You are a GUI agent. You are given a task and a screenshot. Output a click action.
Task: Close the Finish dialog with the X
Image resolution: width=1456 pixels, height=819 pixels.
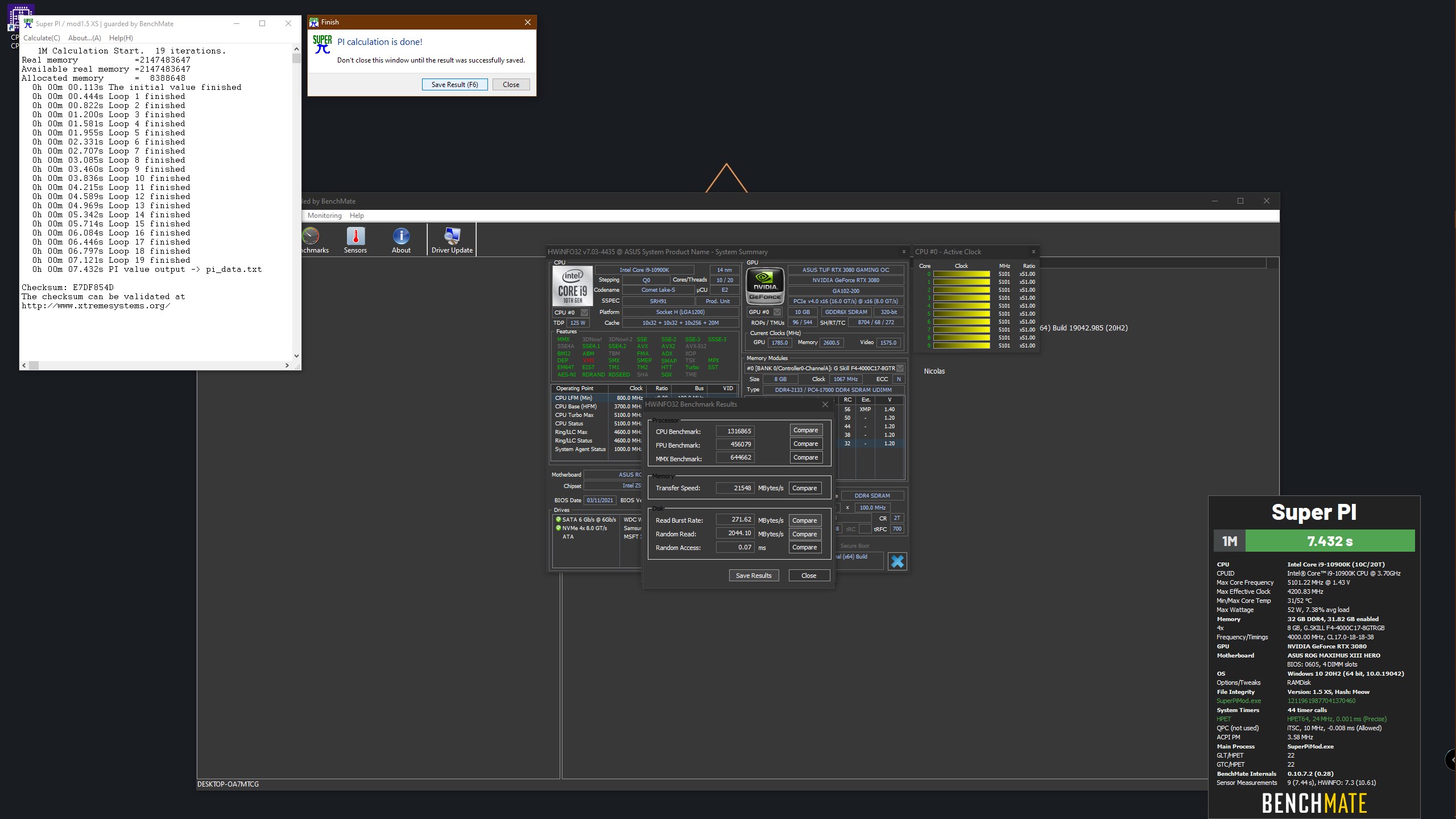click(x=527, y=22)
